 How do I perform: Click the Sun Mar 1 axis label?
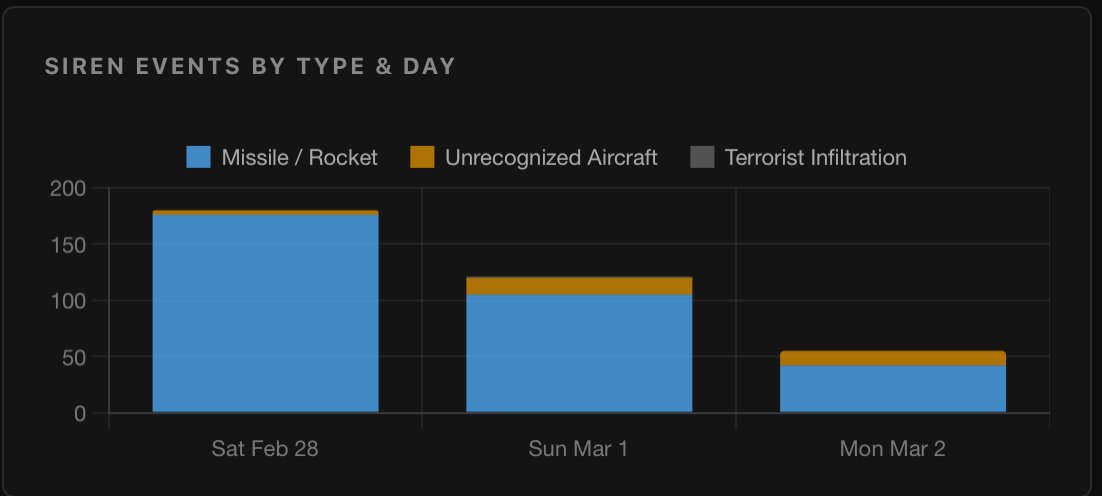point(579,448)
